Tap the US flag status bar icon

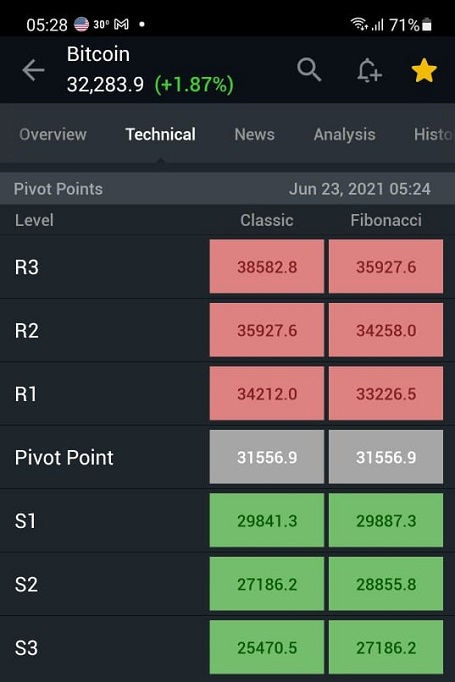click(x=81, y=24)
